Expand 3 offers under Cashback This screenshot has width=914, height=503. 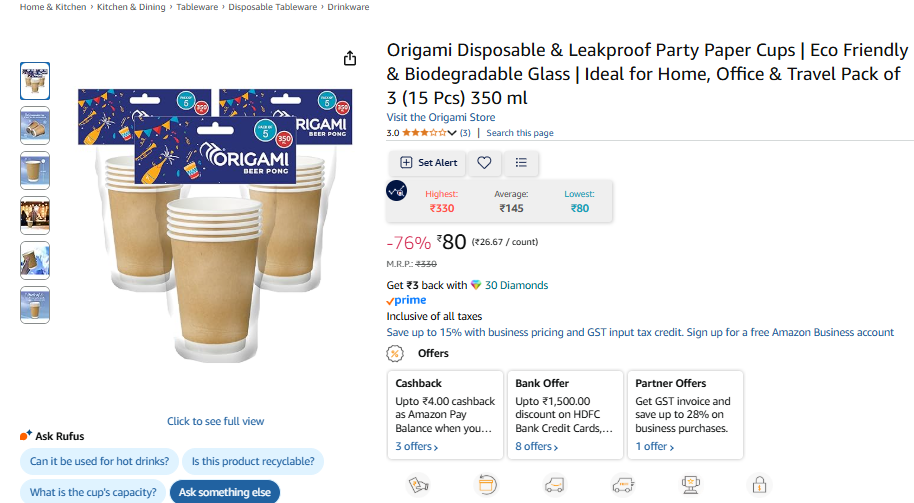click(416, 446)
